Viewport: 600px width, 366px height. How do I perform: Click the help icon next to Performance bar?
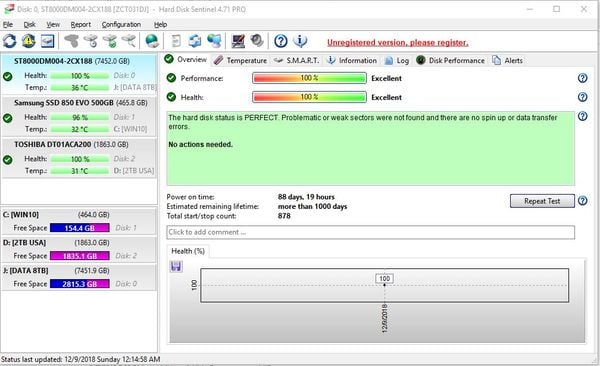click(x=582, y=78)
